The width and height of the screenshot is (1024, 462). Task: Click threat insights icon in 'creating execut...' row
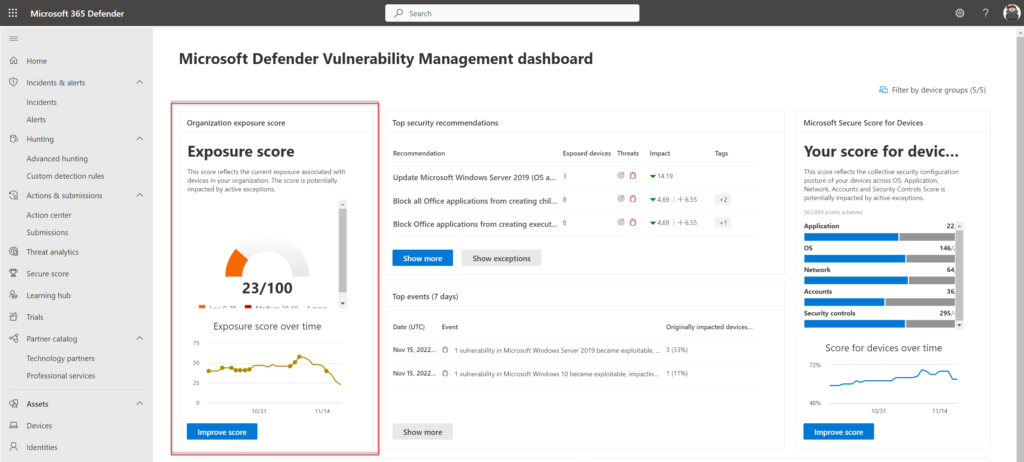pyautogui.click(x=621, y=223)
